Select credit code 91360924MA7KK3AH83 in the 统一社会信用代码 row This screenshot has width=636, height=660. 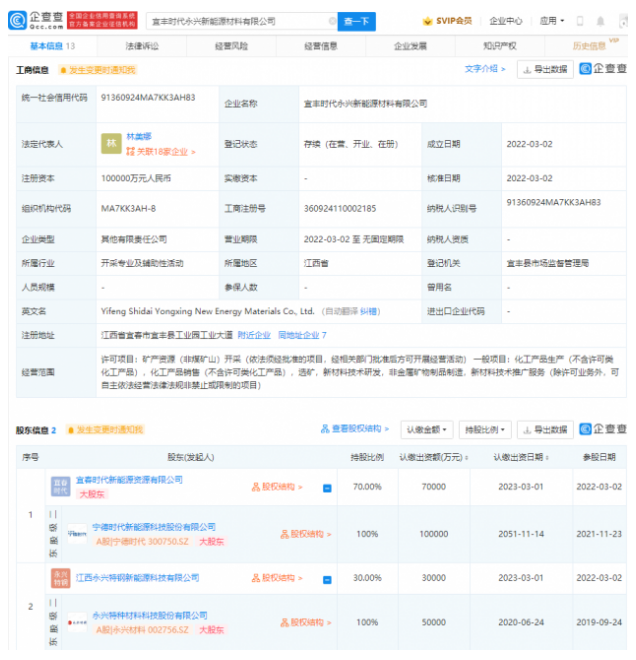pos(148,98)
